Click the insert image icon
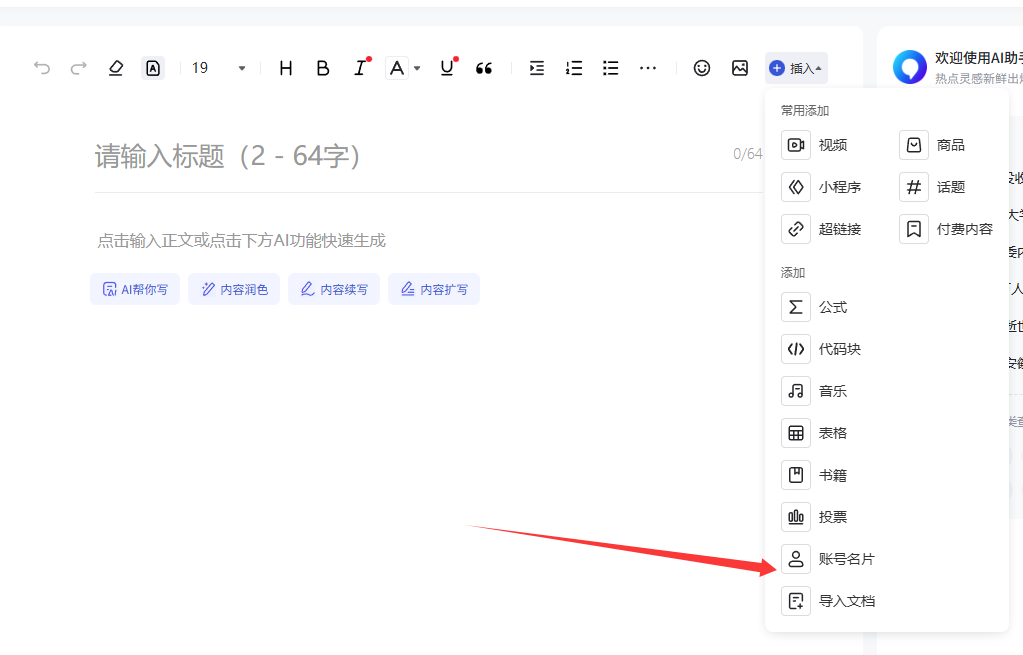The image size is (1023, 655). (x=740, y=68)
